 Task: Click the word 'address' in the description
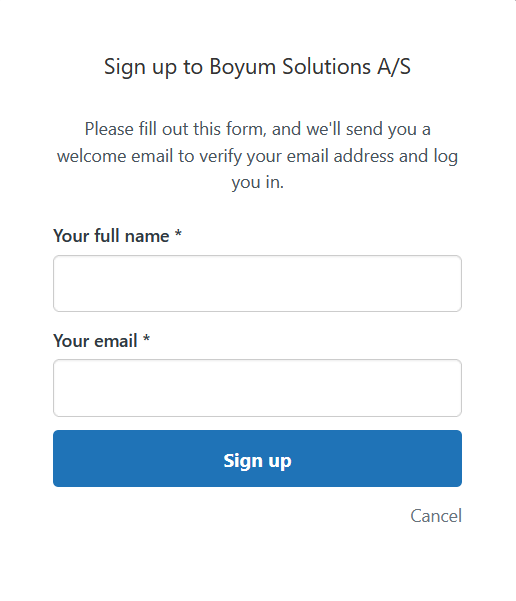click(363, 156)
